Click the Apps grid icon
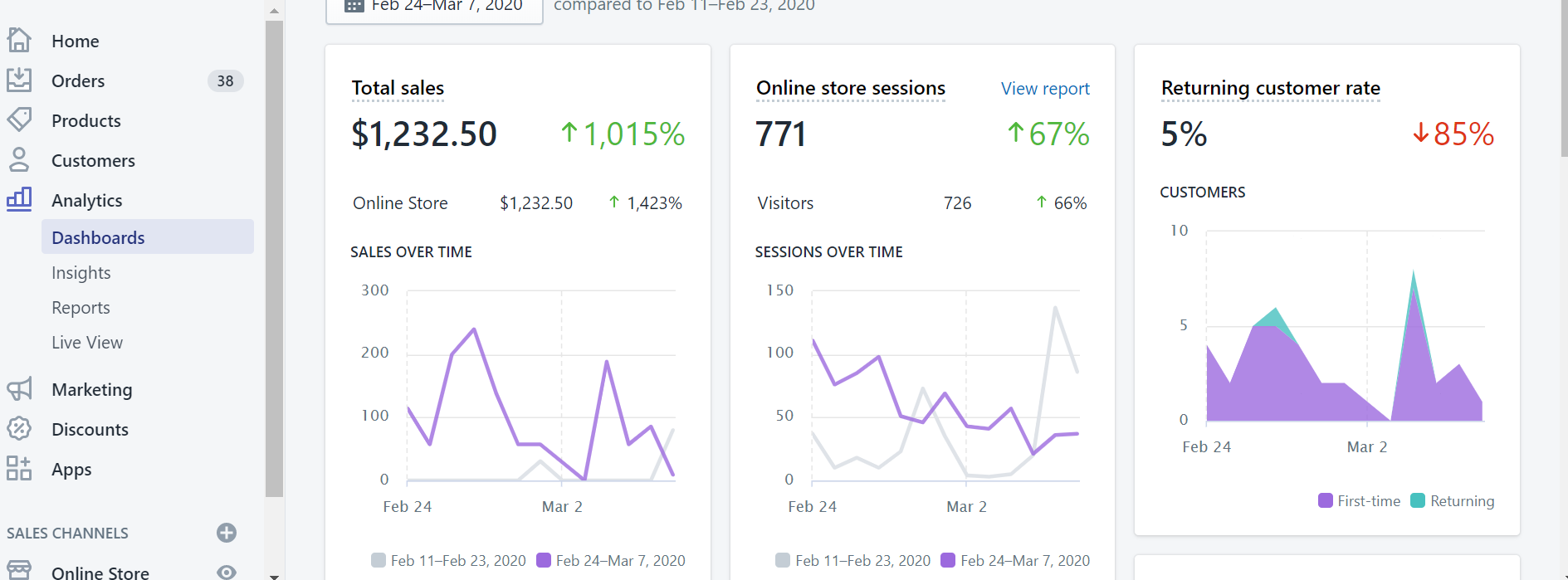Image resolution: width=1568 pixels, height=580 pixels. click(19, 468)
